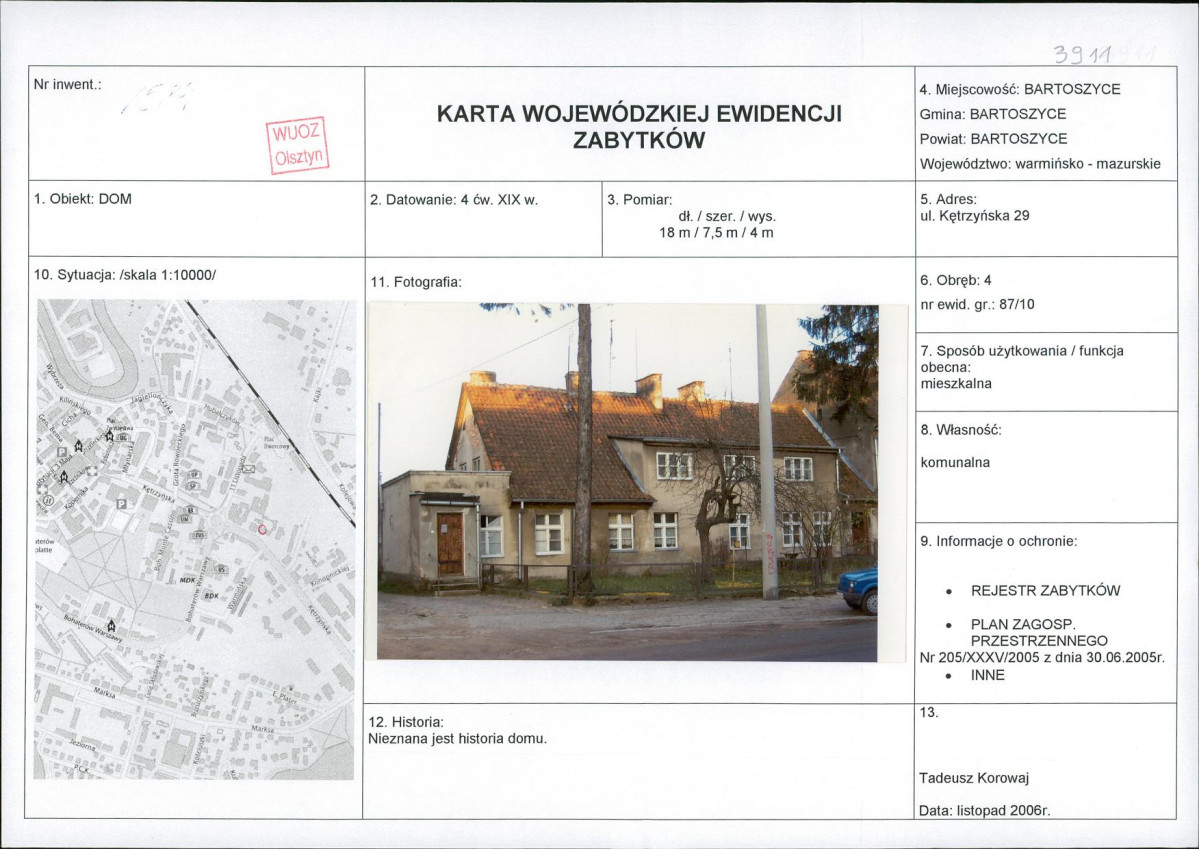Click the "REJESTR ZABYTKÓW" bullet item
This screenshot has width=1199, height=849.
coord(1045,591)
